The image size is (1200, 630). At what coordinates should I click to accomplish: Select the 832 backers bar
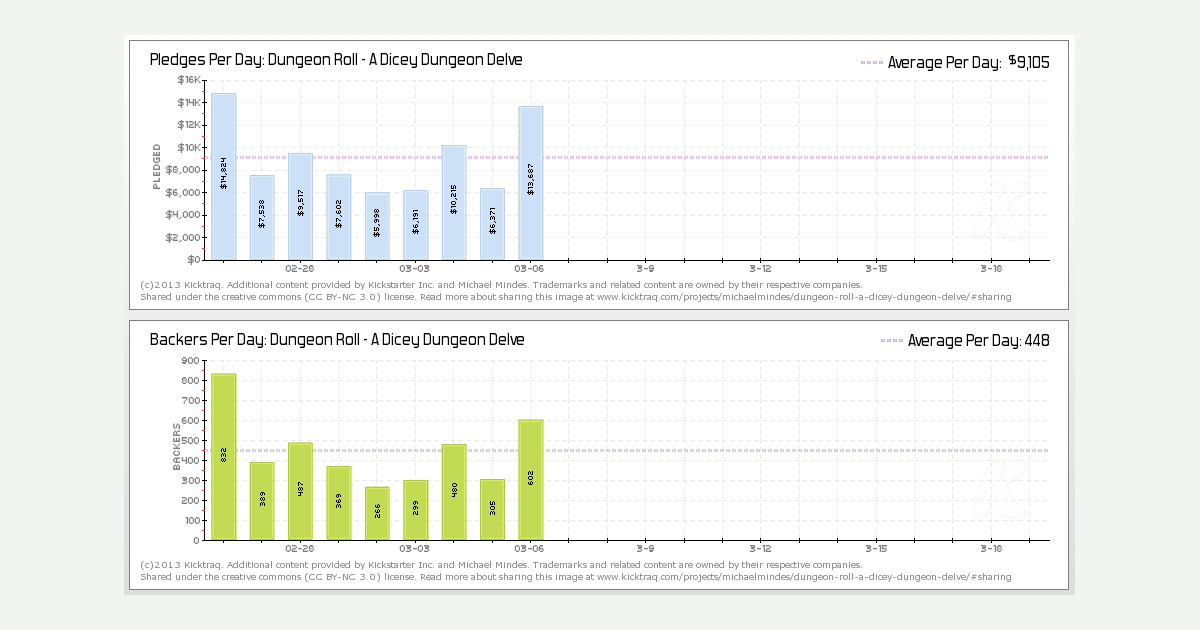(224, 456)
